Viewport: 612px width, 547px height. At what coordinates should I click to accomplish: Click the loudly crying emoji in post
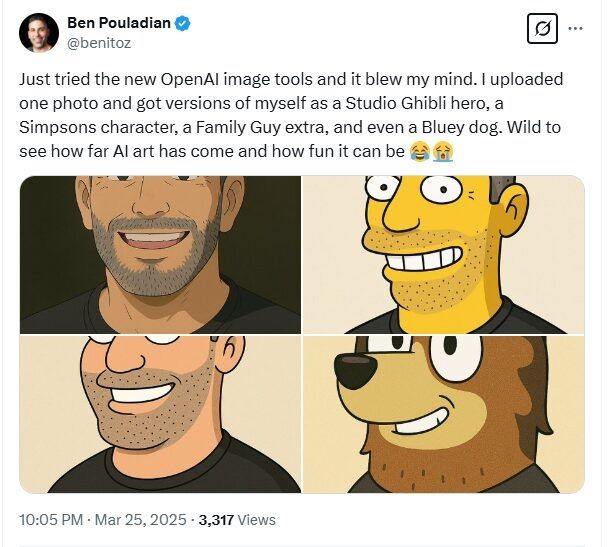point(441,152)
